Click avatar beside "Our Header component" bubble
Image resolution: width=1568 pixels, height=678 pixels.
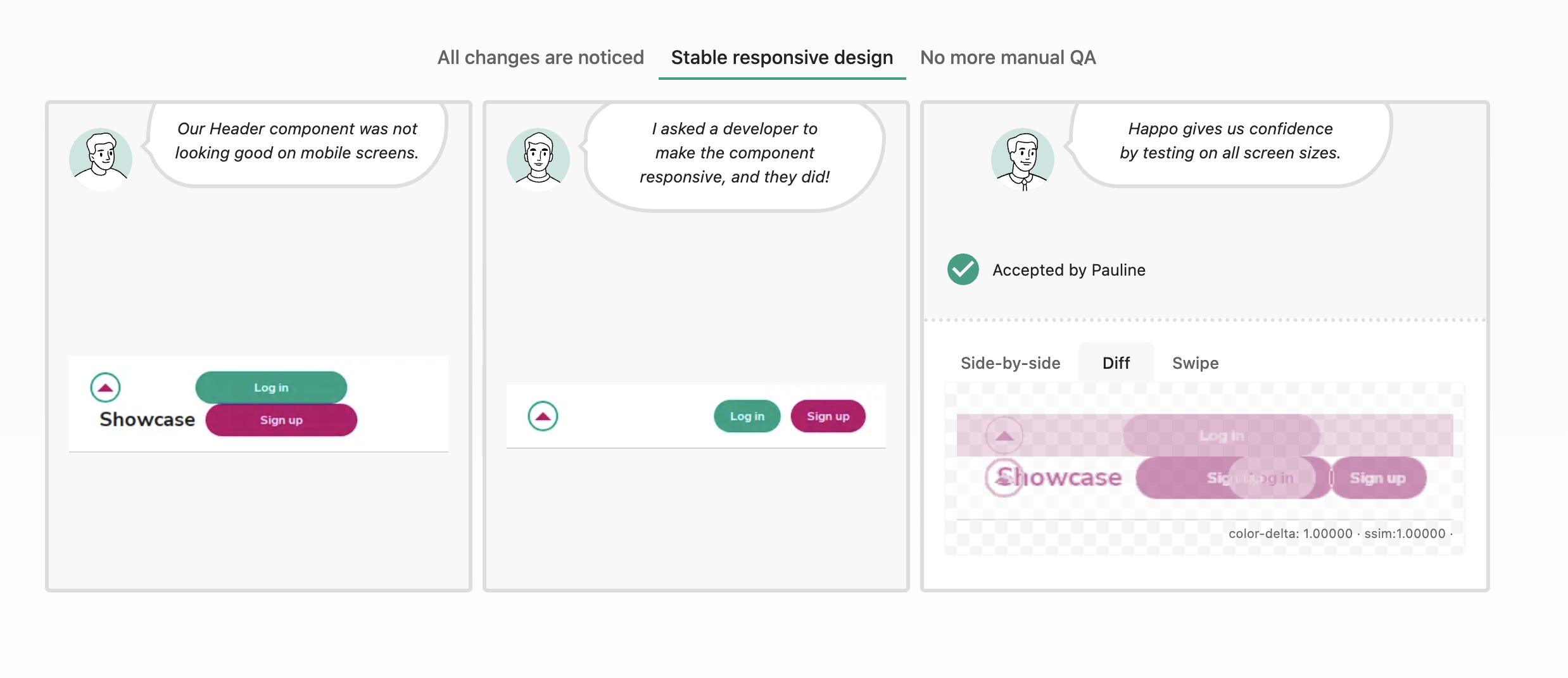101,158
